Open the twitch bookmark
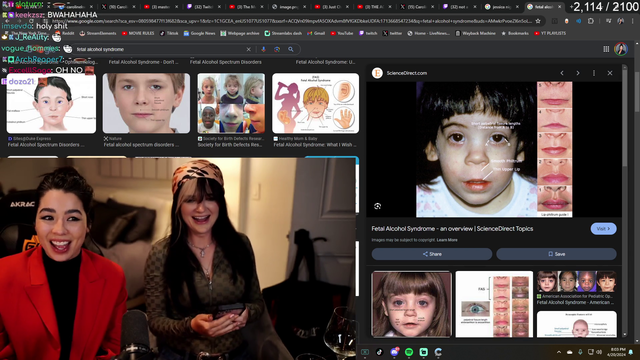The width and height of the screenshot is (640, 360). pos(368,33)
